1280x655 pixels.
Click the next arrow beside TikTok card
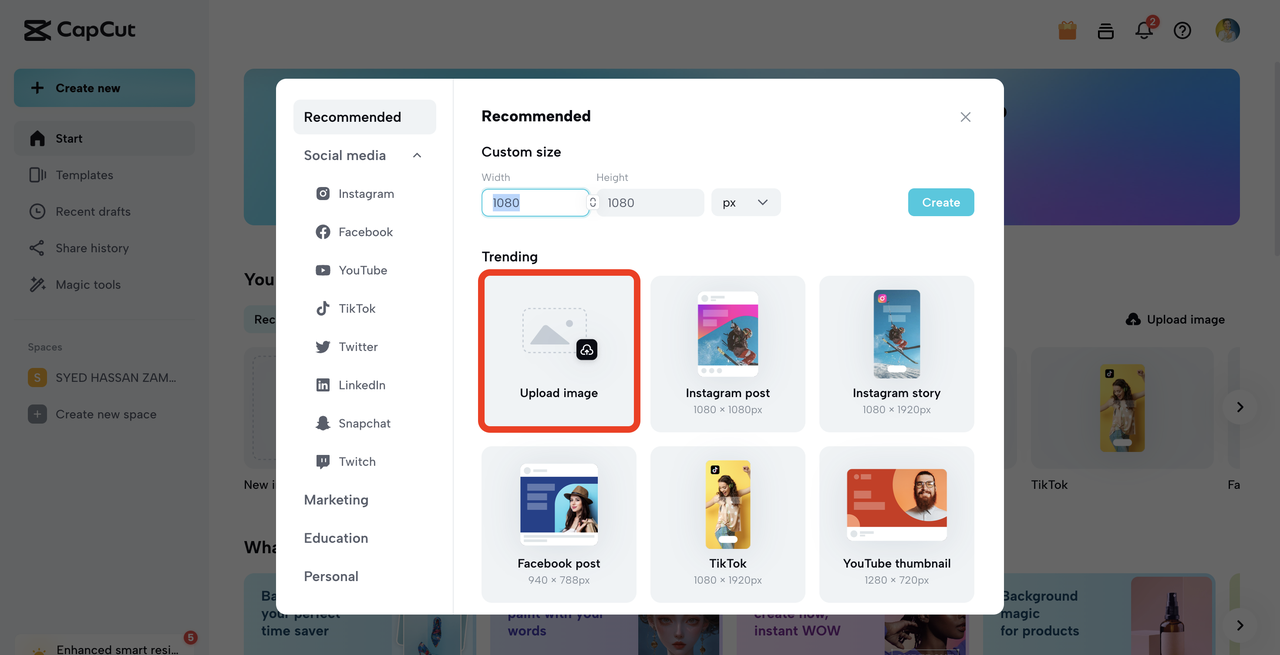click(x=1240, y=407)
